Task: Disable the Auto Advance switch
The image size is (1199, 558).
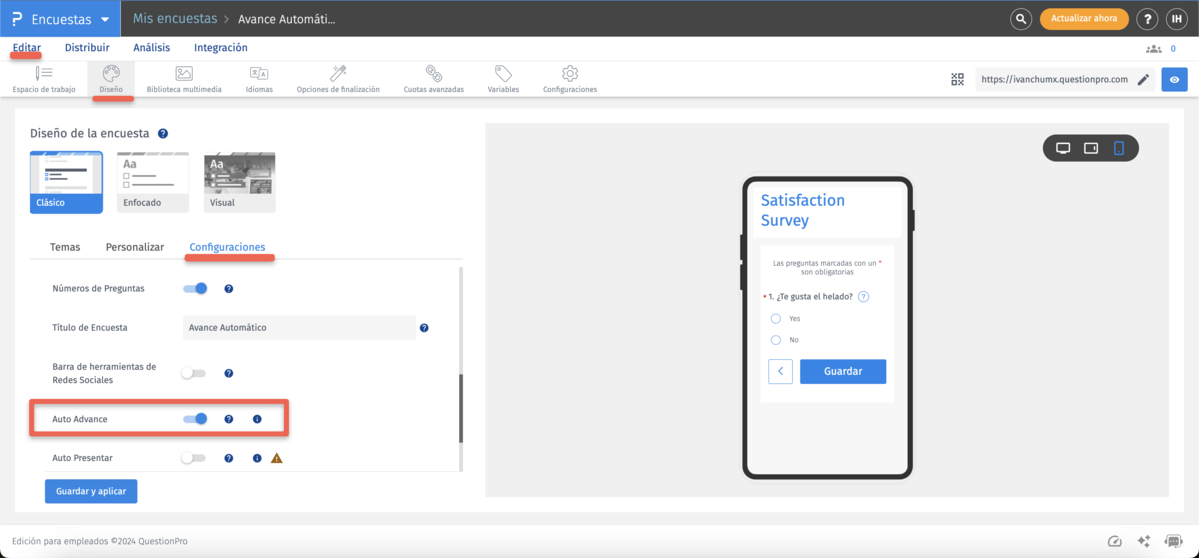Action: click(195, 419)
